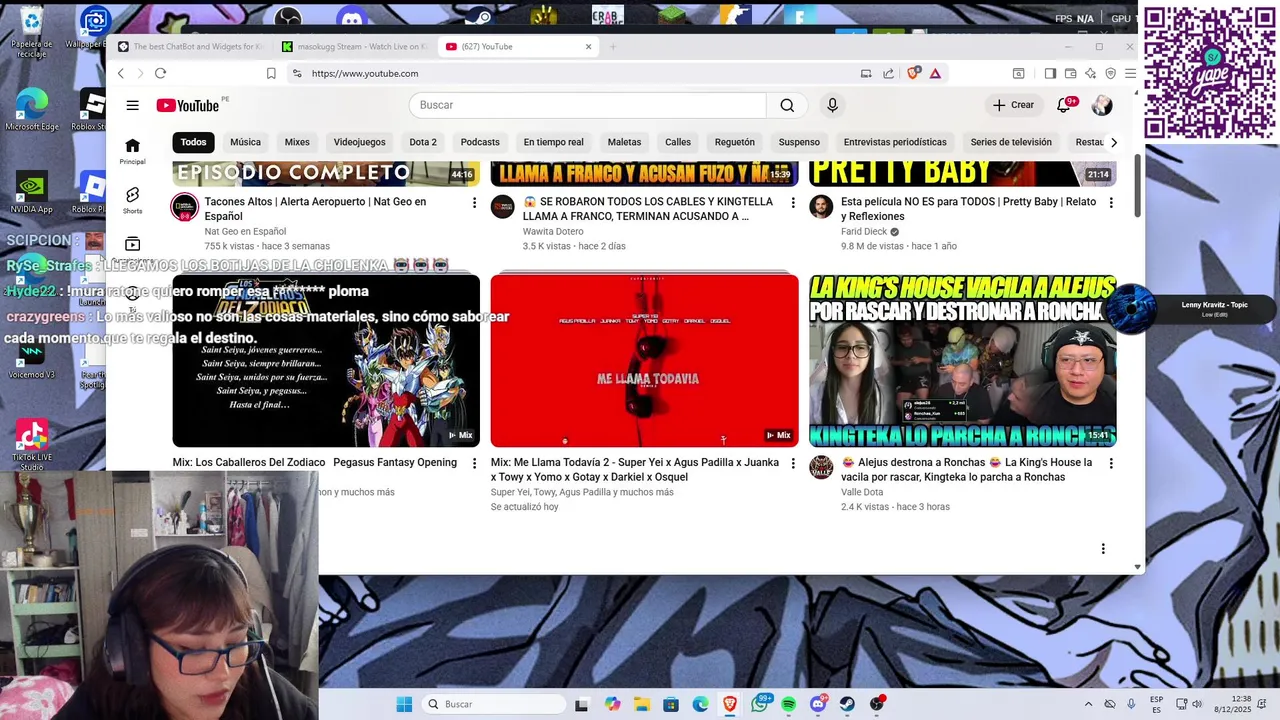Open Brave VPN shield icon

coord(1110,73)
